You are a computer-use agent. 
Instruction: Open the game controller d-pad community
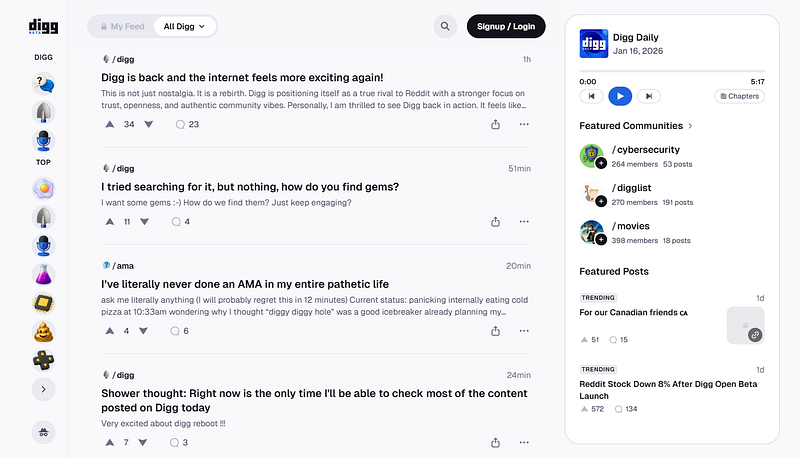[x=43, y=361]
